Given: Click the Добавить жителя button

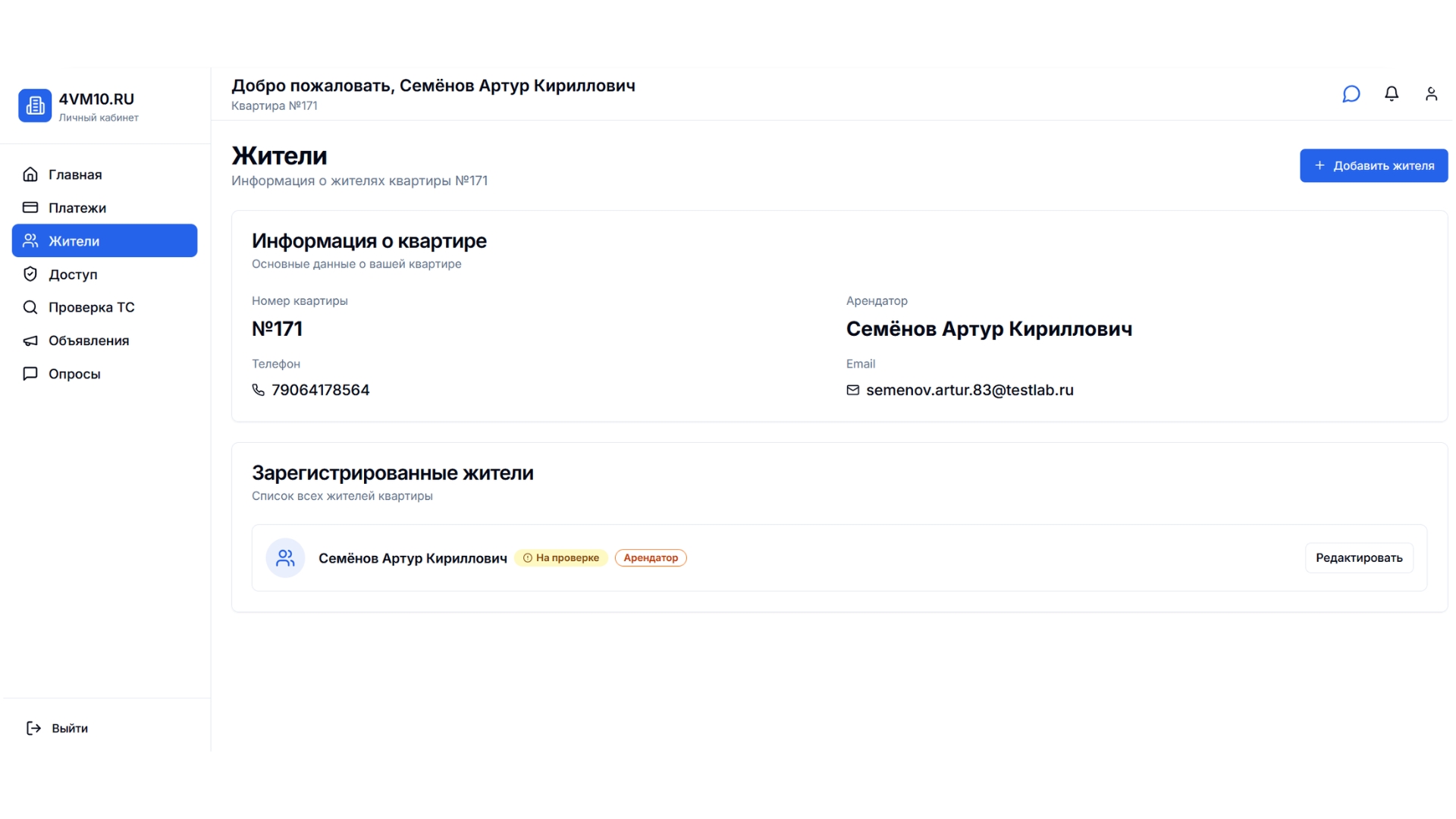Looking at the screenshot, I should click(x=1373, y=165).
